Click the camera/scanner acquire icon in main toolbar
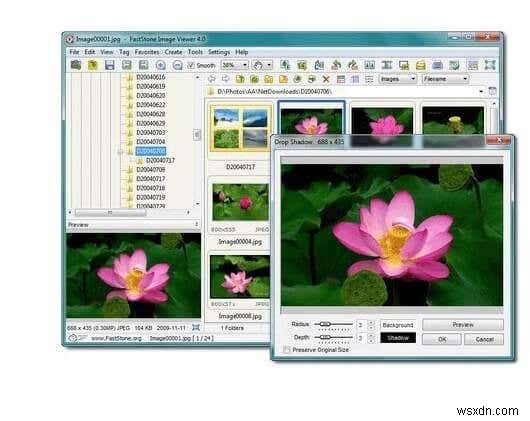Screen dimensions: 530x421 click(76, 65)
